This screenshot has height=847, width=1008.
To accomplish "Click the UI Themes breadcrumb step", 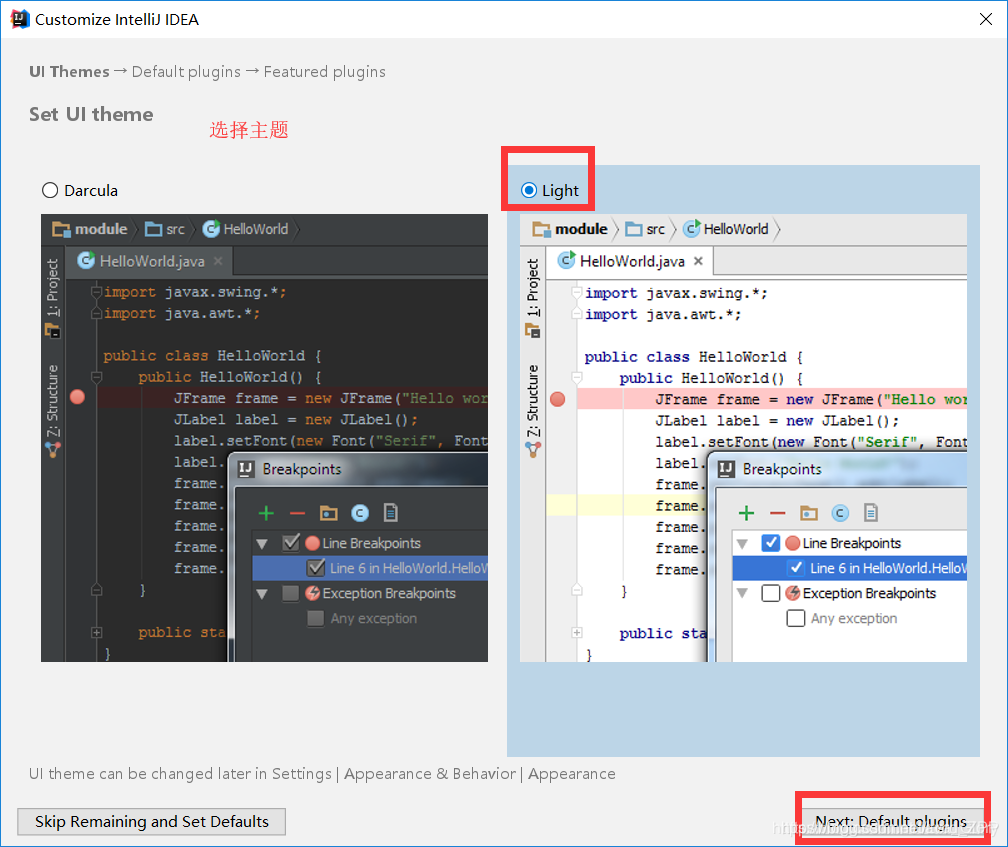I will coord(69,71).
